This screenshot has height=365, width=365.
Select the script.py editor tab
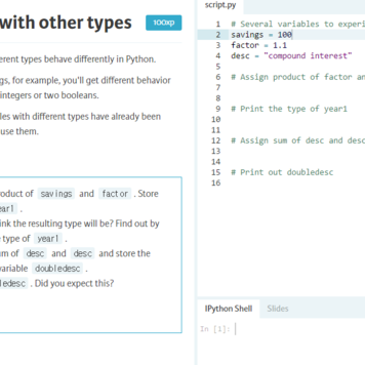[220, 5]
